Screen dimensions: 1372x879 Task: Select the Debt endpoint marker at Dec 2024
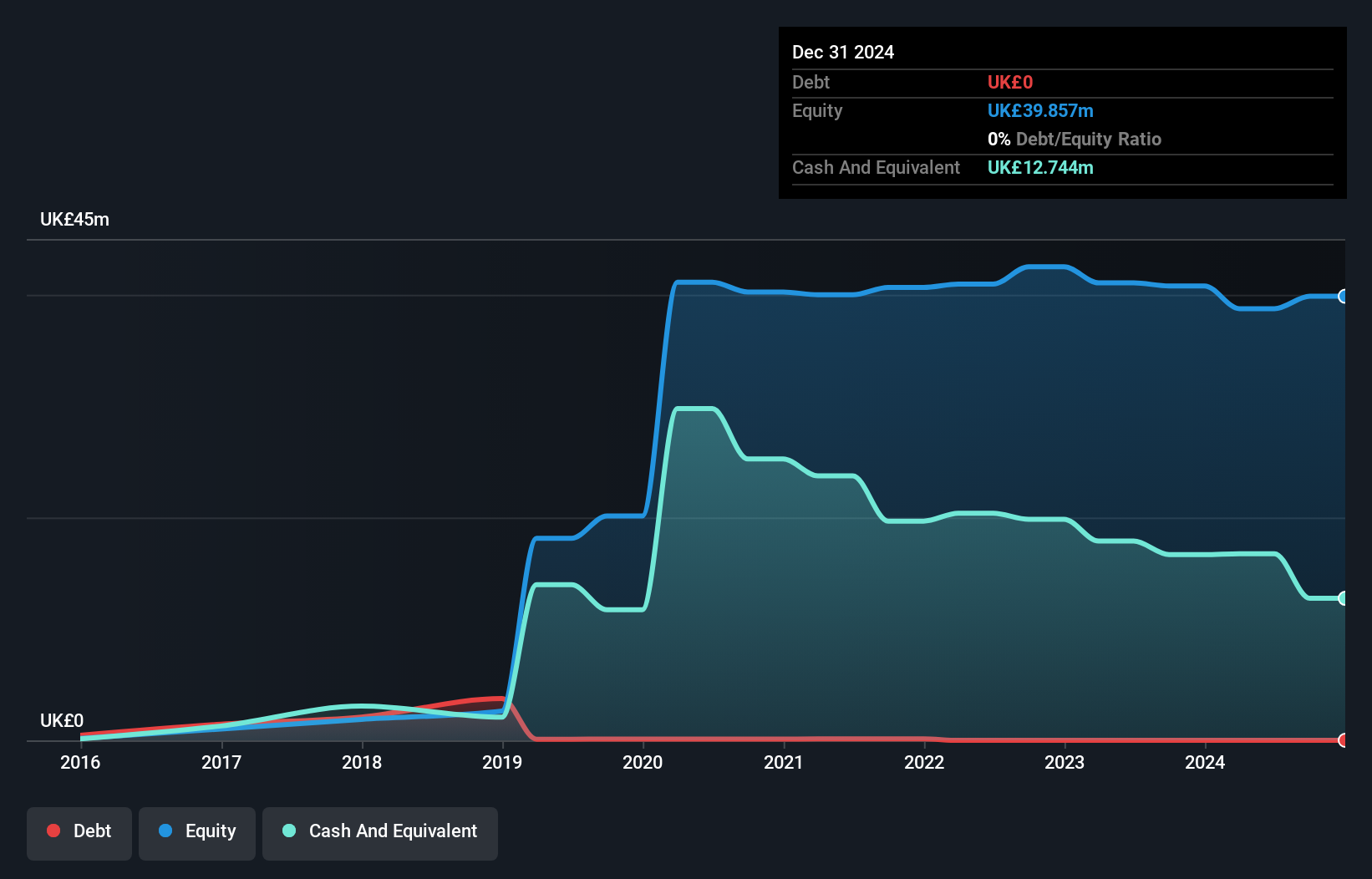click(1344, 740)
